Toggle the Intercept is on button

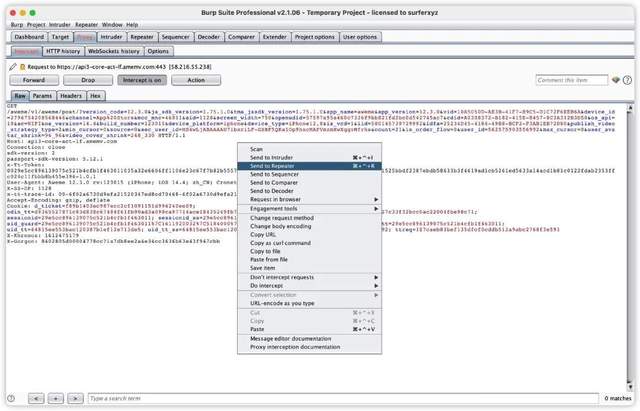click(x=141, y=80)
